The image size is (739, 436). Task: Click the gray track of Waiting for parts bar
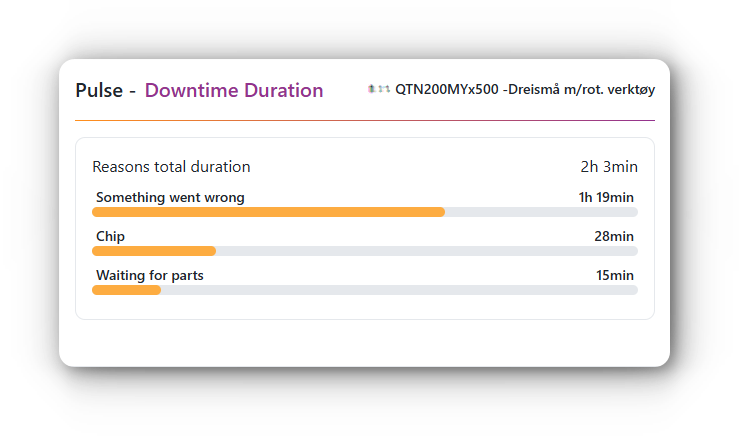click(398, 290)
